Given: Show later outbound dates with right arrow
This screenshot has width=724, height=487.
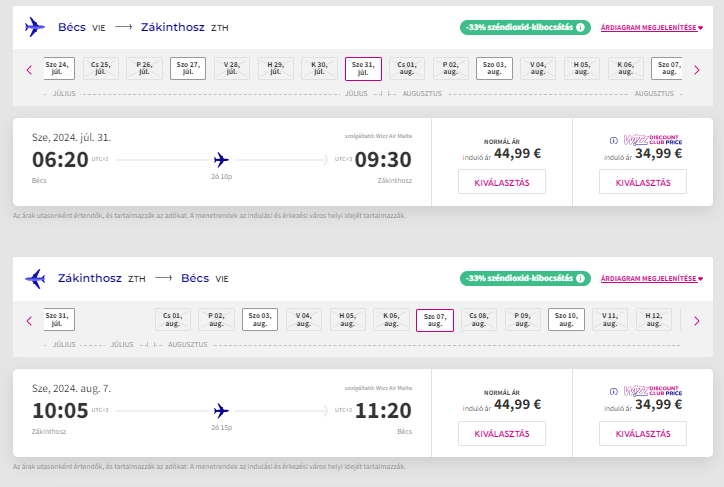Looking at the screenshot, I should point(697,70).
